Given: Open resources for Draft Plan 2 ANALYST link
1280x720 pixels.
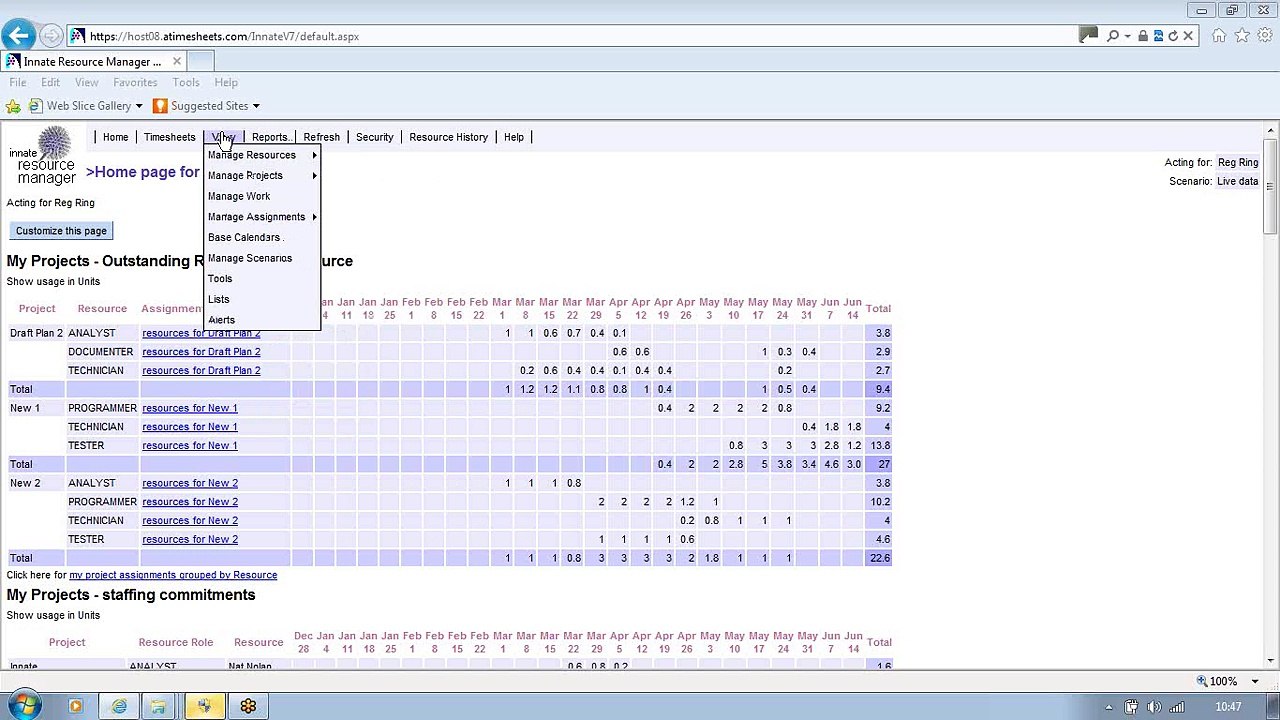Looking at the screenshot, I should click(201, 333).
